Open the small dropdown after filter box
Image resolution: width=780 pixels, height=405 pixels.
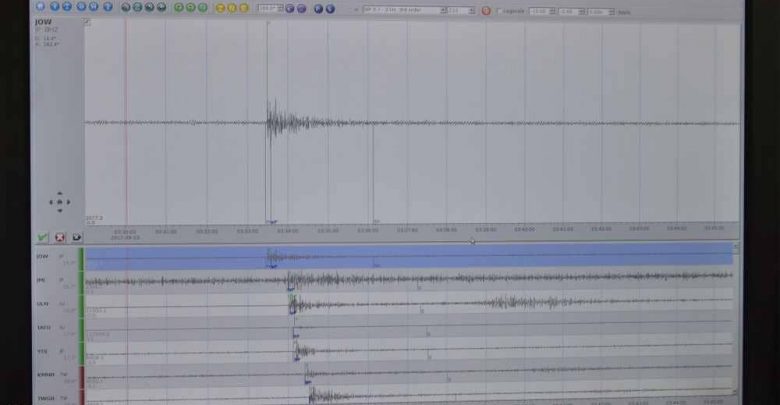[x=460, y=11]
